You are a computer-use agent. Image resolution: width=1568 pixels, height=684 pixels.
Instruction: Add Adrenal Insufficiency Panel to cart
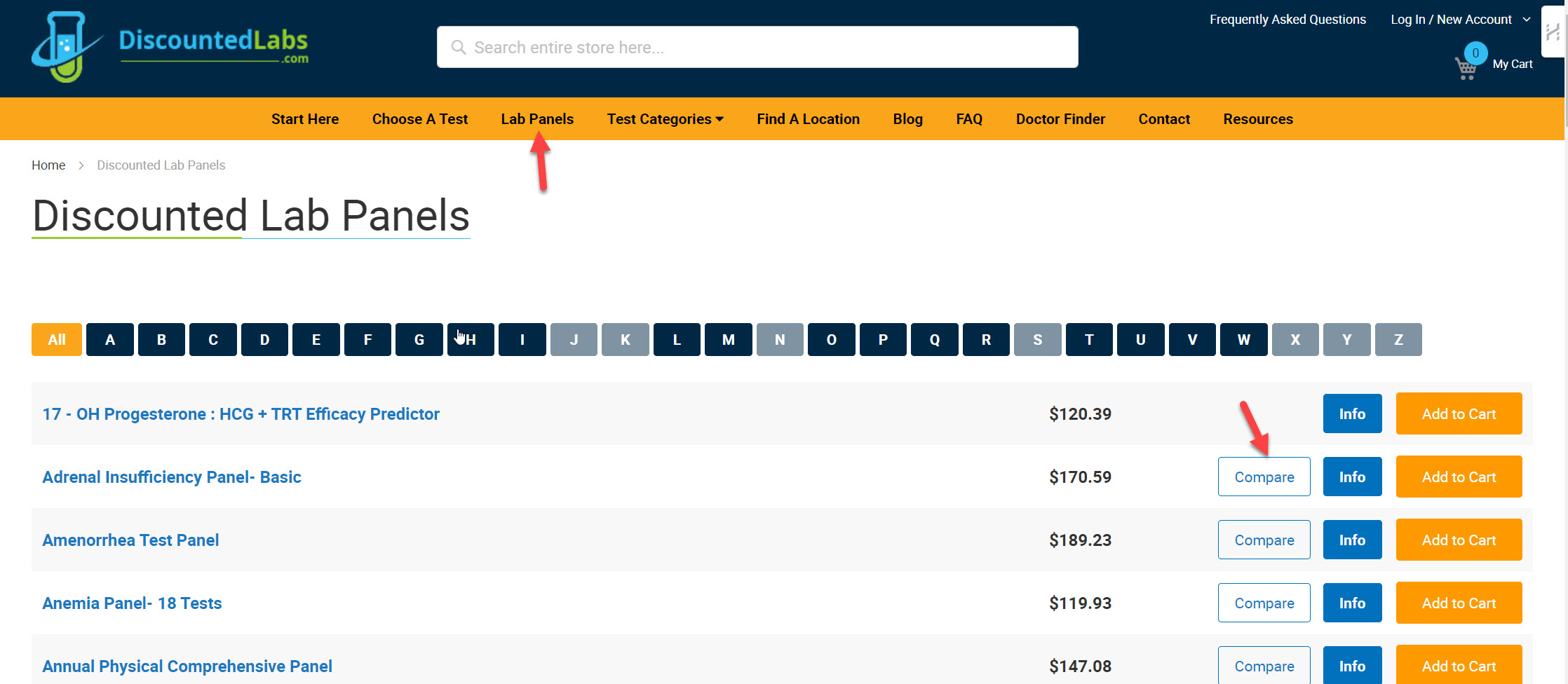[x=1459, y=477]
